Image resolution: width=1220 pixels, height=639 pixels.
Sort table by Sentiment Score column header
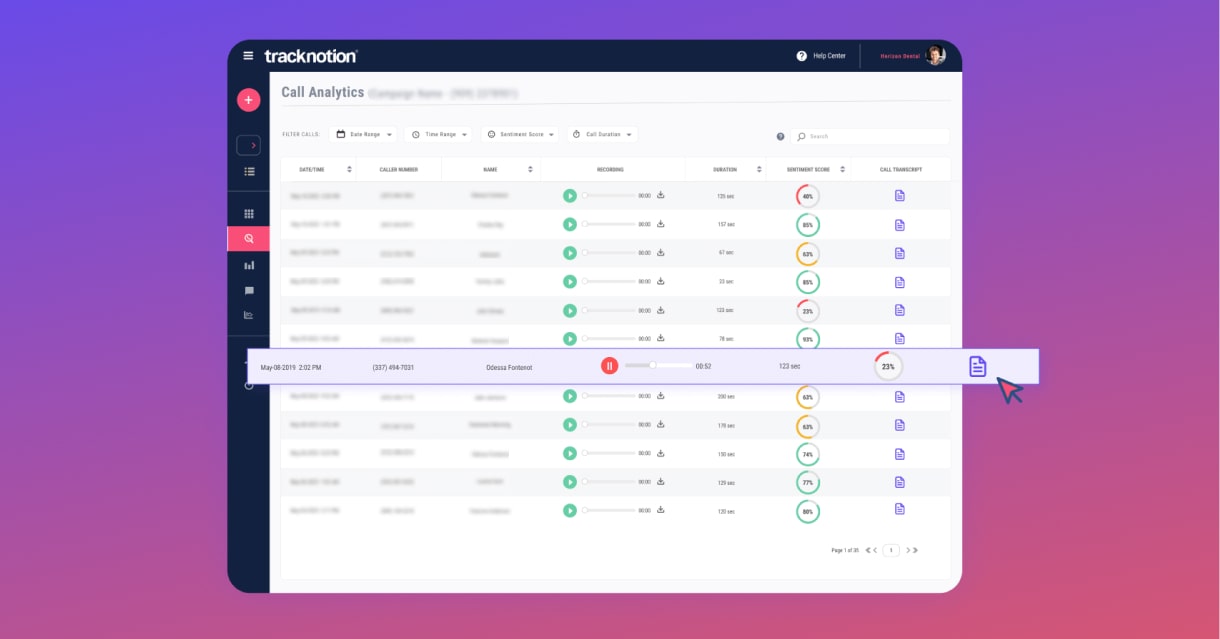(842, 169)
